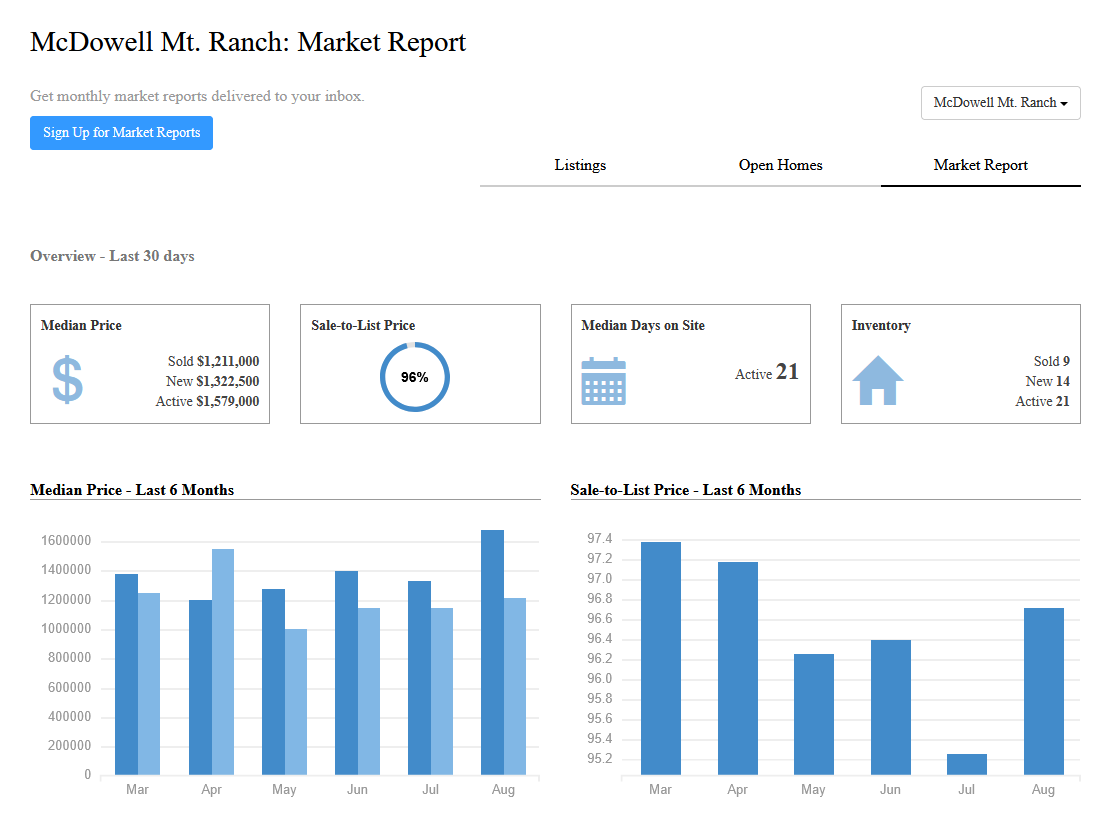The image size is (1106, 832).
Task: Click the page title McDowell Mt. Ranch: Market Report
Action: click(x=248, y=42)
